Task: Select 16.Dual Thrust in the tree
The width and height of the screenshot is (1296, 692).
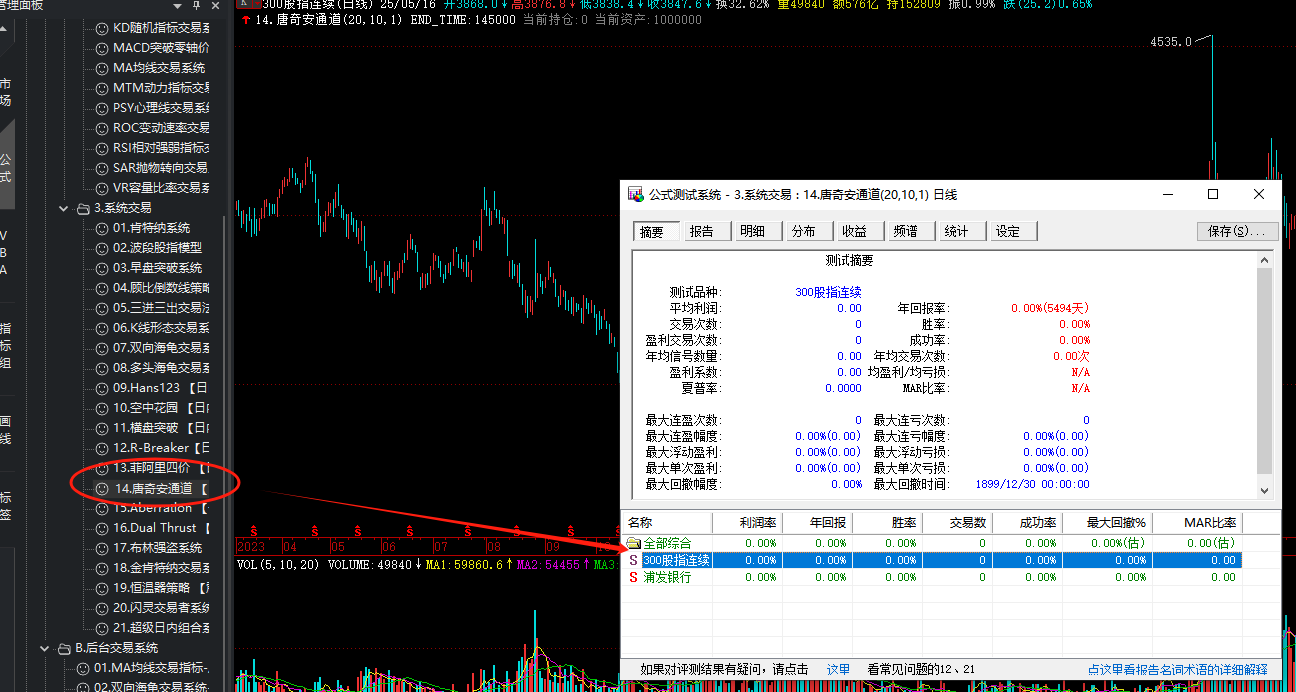Action: pyautogui.click(x=161, y=528)
